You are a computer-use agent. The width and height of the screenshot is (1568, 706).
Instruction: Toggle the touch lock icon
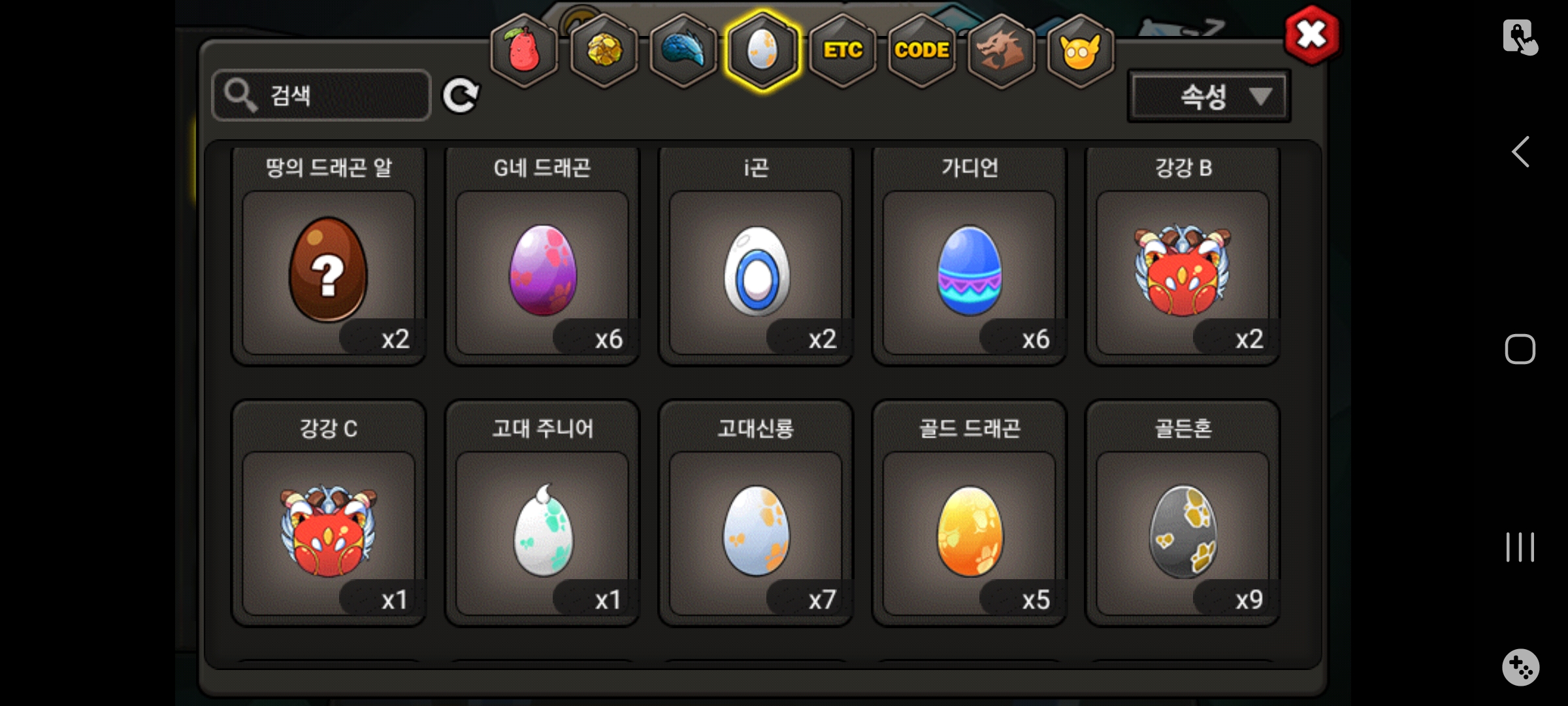click(1520, 37)
